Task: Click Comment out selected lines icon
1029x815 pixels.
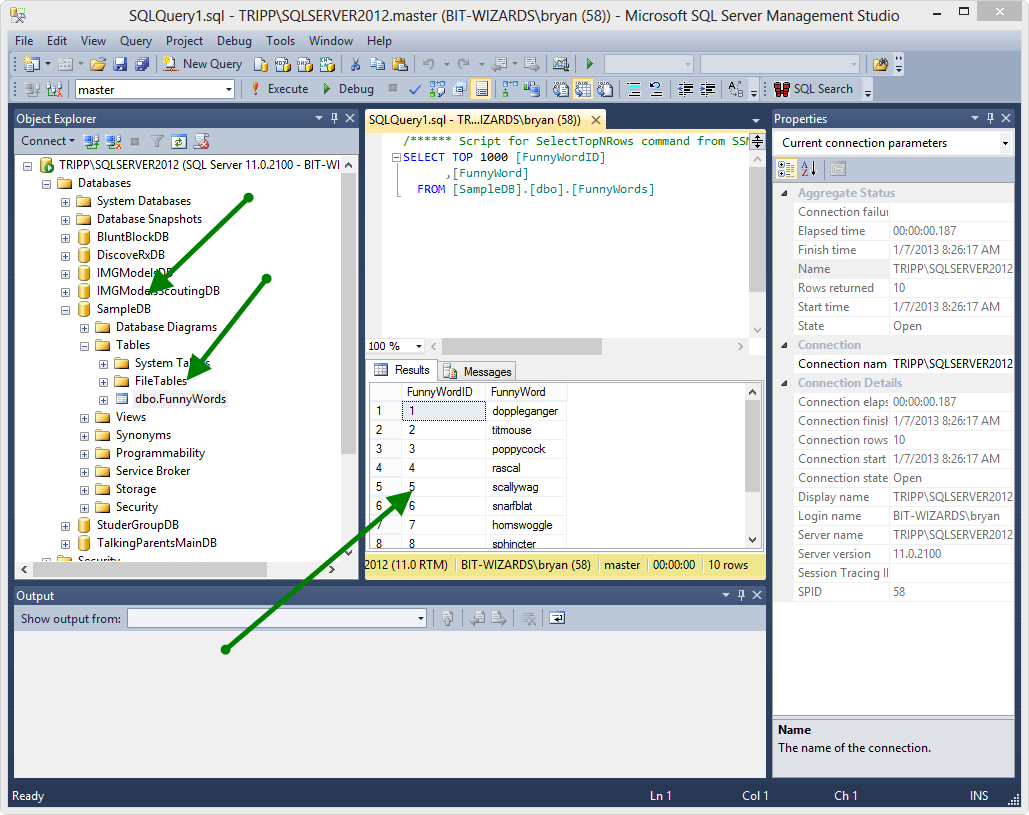Action: pos(633,89)
